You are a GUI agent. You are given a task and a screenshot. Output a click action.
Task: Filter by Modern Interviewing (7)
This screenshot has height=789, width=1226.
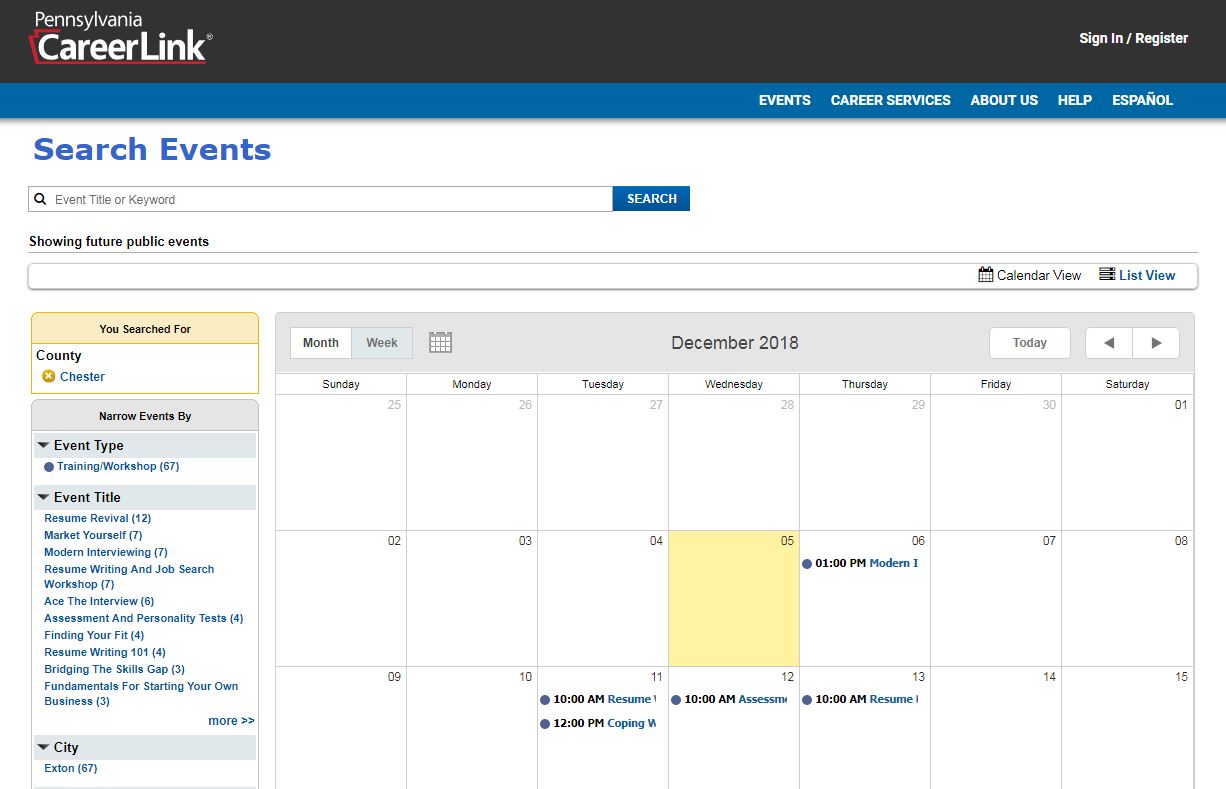coord(106,552)
